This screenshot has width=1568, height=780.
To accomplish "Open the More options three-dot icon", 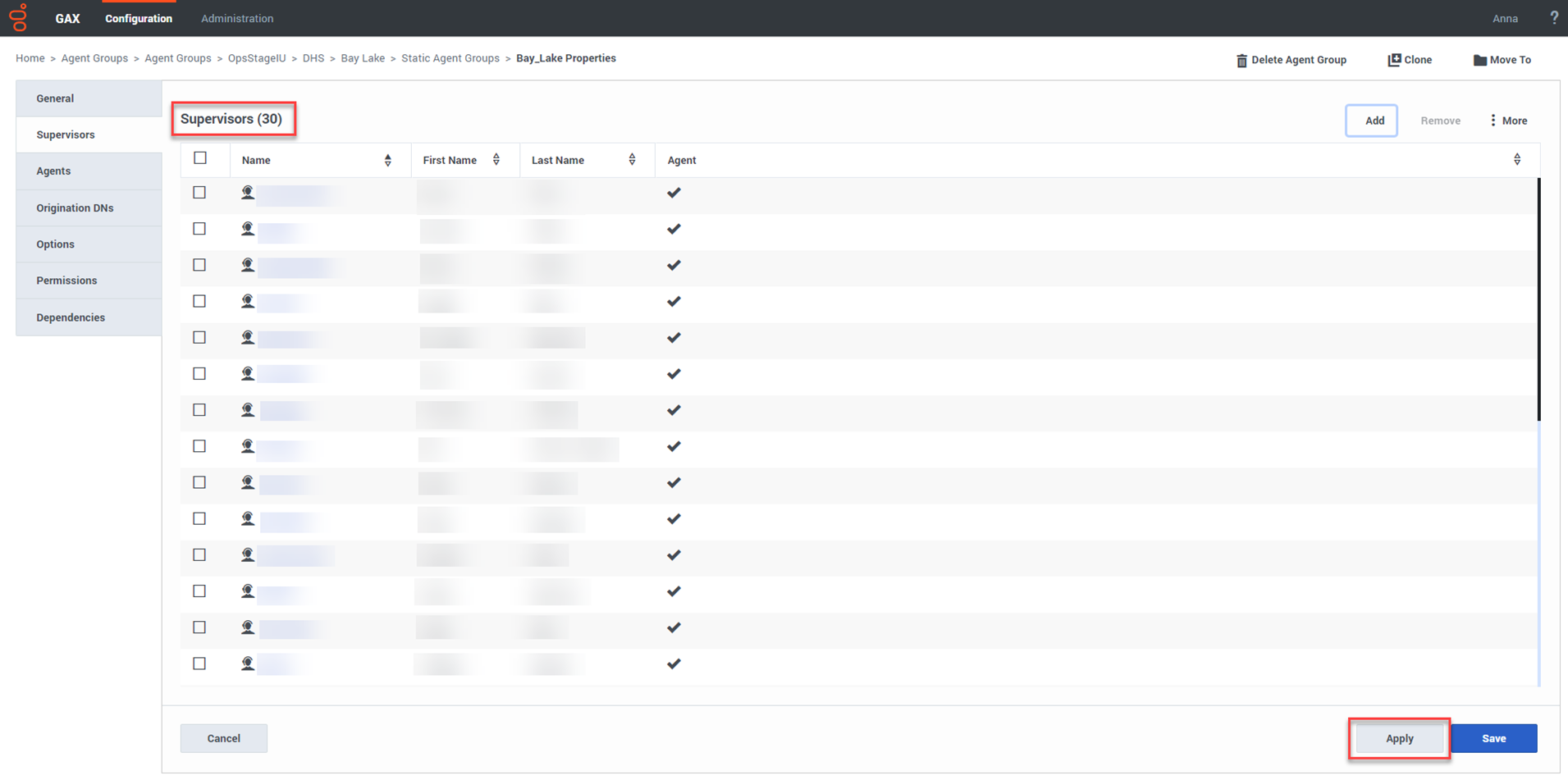I will coord(1493,121).
